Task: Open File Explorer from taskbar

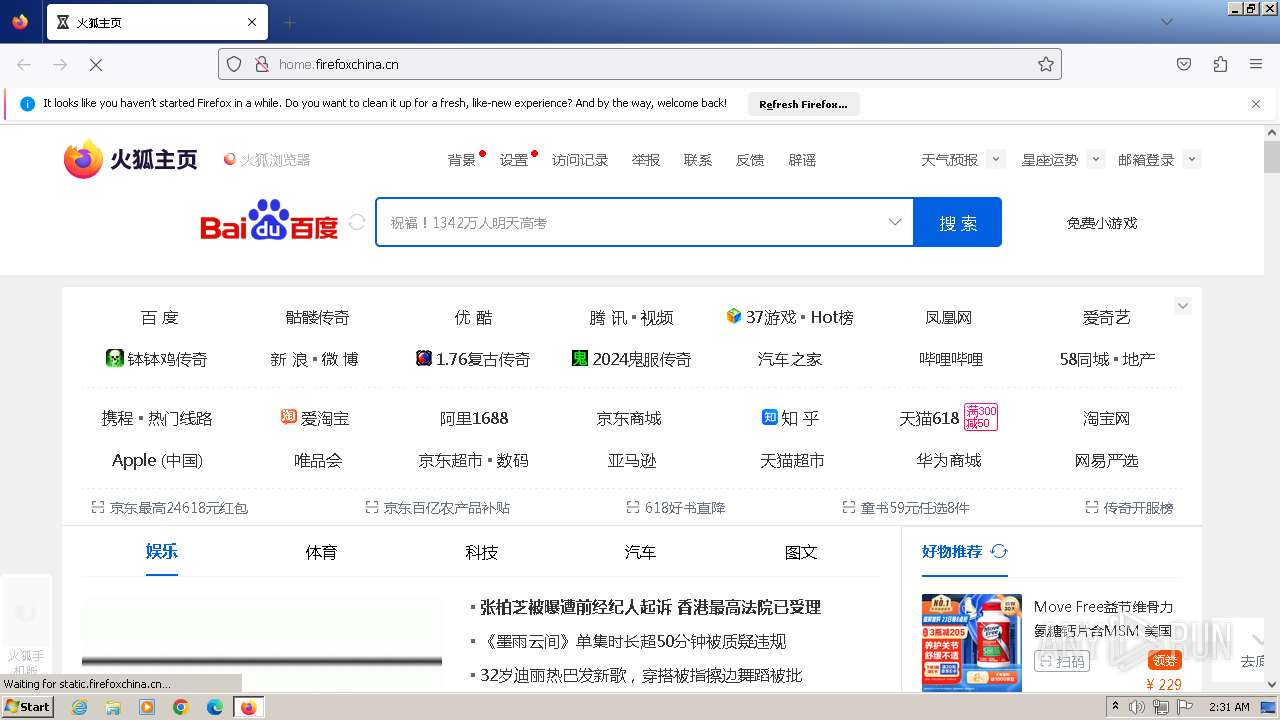Action: coord(113,707)
